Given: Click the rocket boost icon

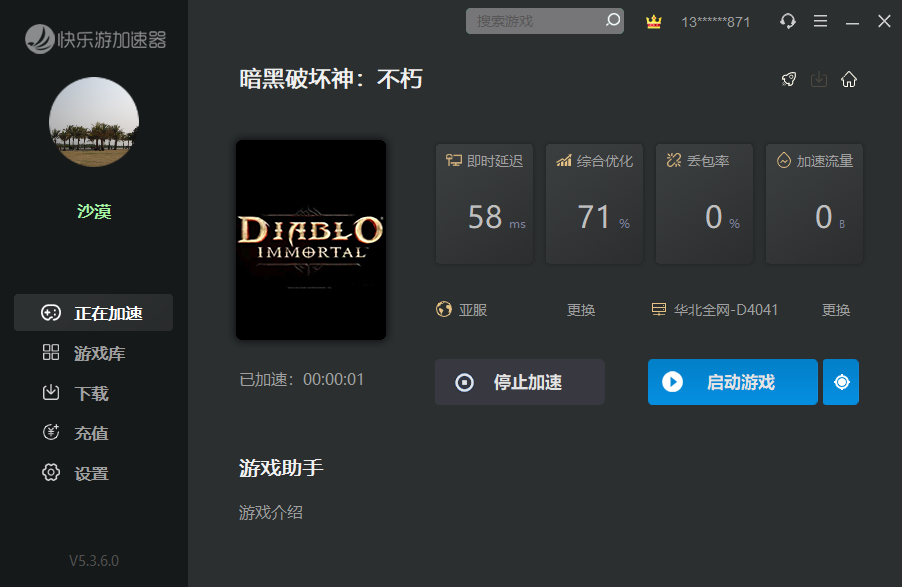Looking at the screenshot, I should (789, 80).
